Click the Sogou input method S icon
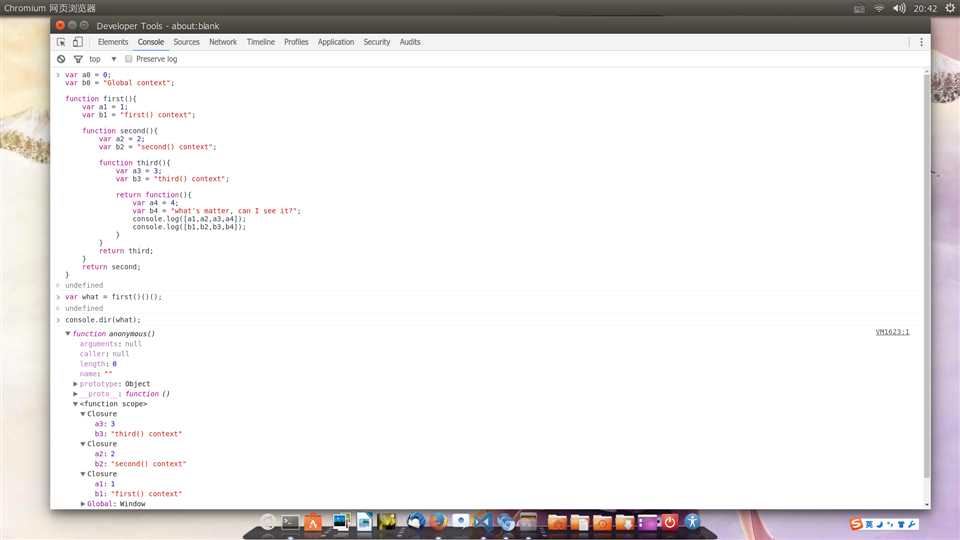 [x=856, y=524]
